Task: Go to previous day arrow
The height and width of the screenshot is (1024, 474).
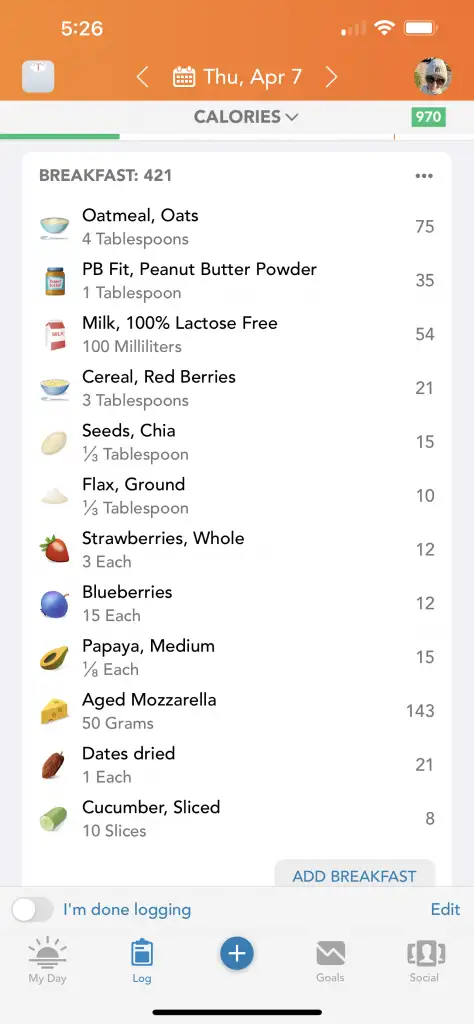Action: tap(142, 77)
